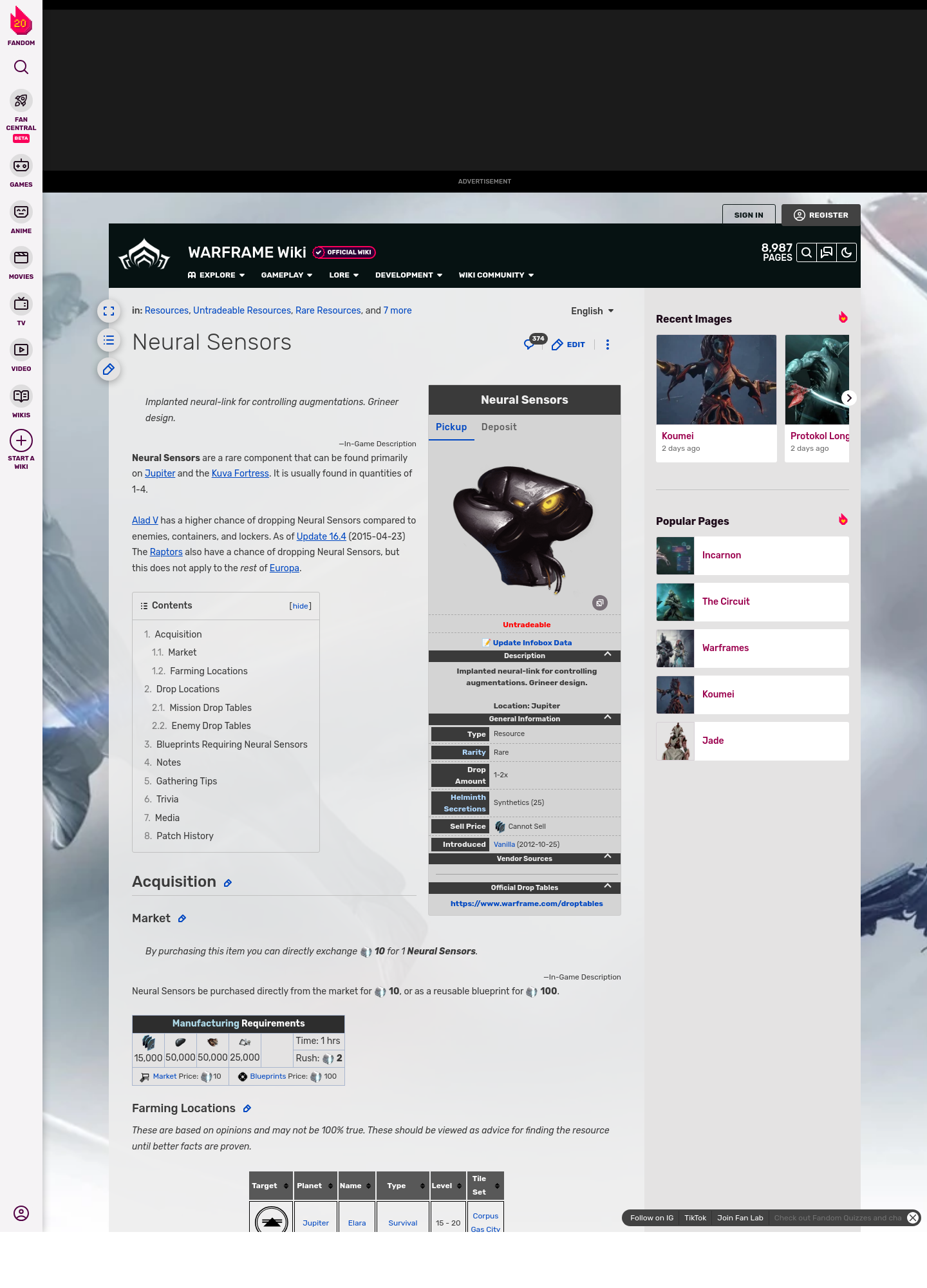The width and height of the screenshot is (927, 1288).
Task: Click the EDIT page button
Action: [568, 345]
